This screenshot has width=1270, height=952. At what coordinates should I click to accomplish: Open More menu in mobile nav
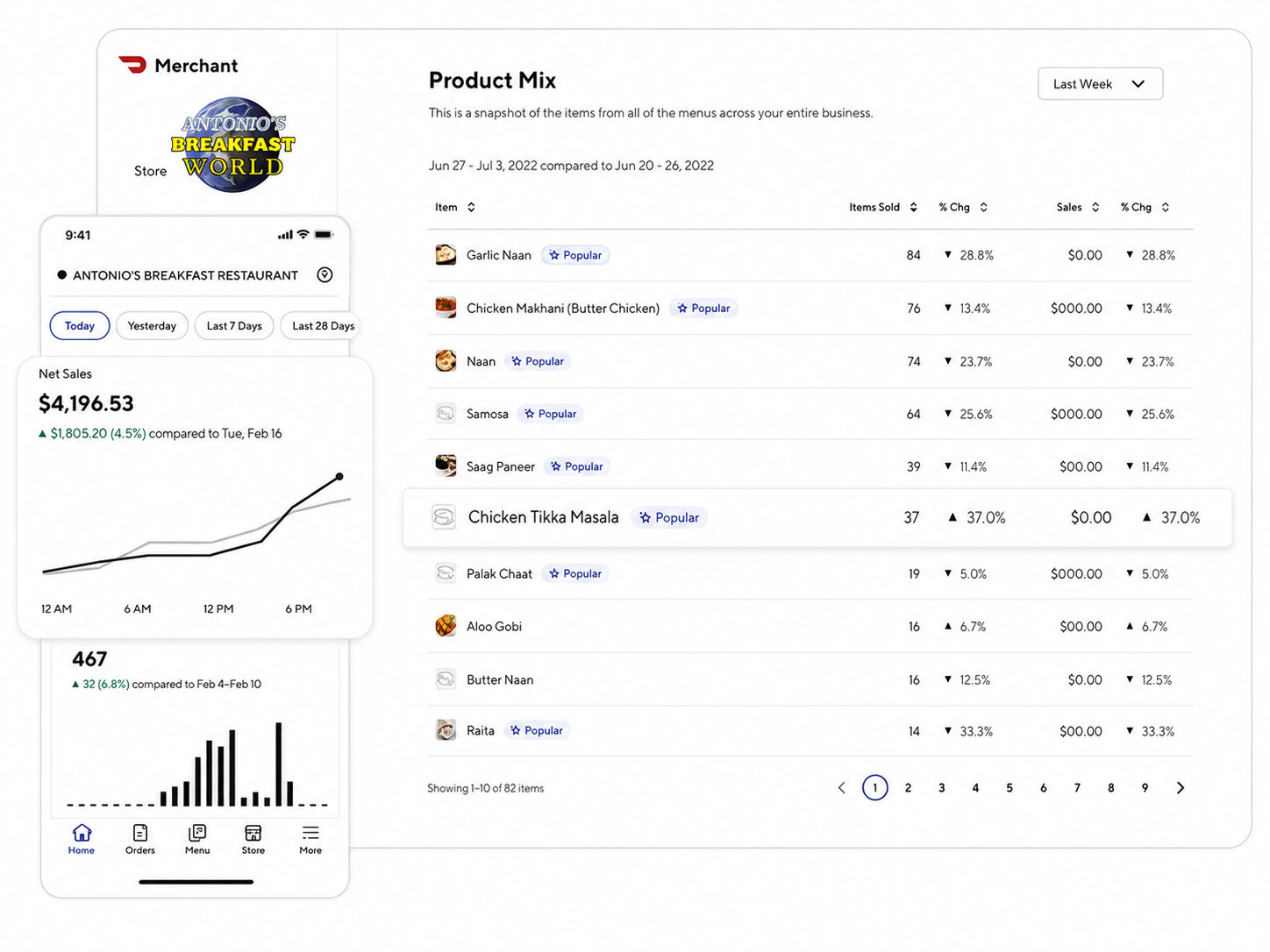coord(310,839)
